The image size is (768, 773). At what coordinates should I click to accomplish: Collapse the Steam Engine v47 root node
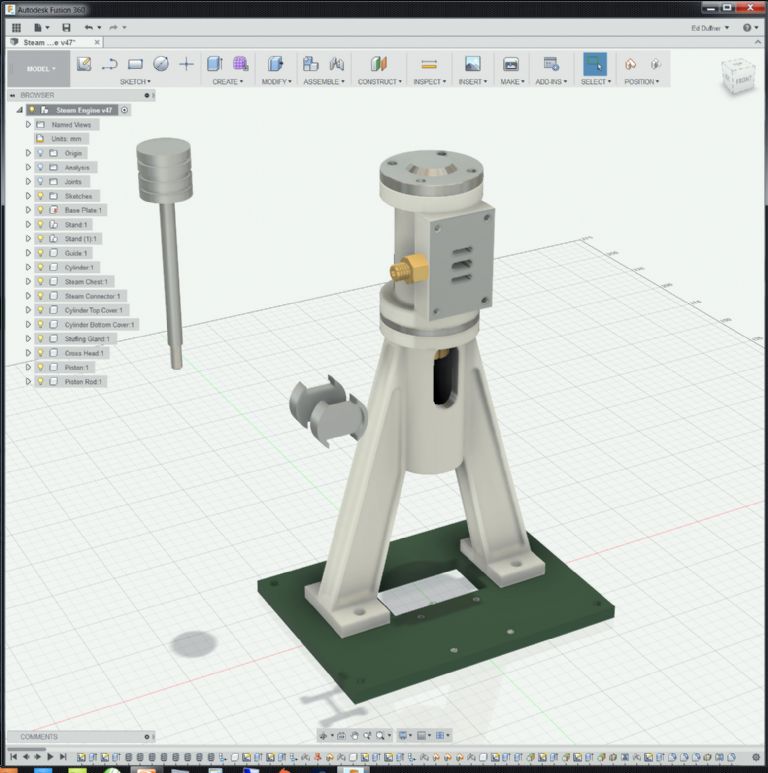20,110
